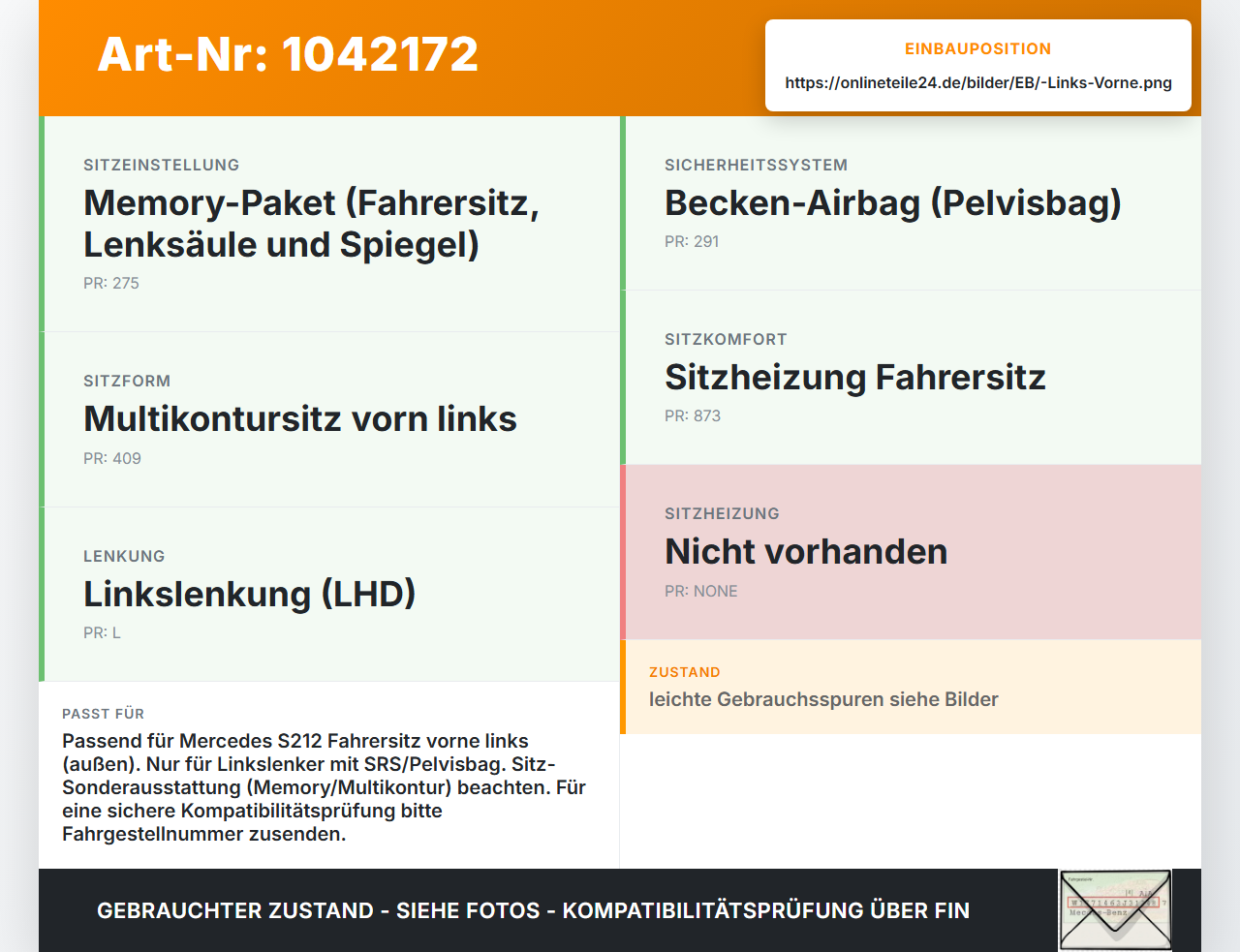
Task: Select the Art-Nr: 1042172 title
Action: coord(288,54)
